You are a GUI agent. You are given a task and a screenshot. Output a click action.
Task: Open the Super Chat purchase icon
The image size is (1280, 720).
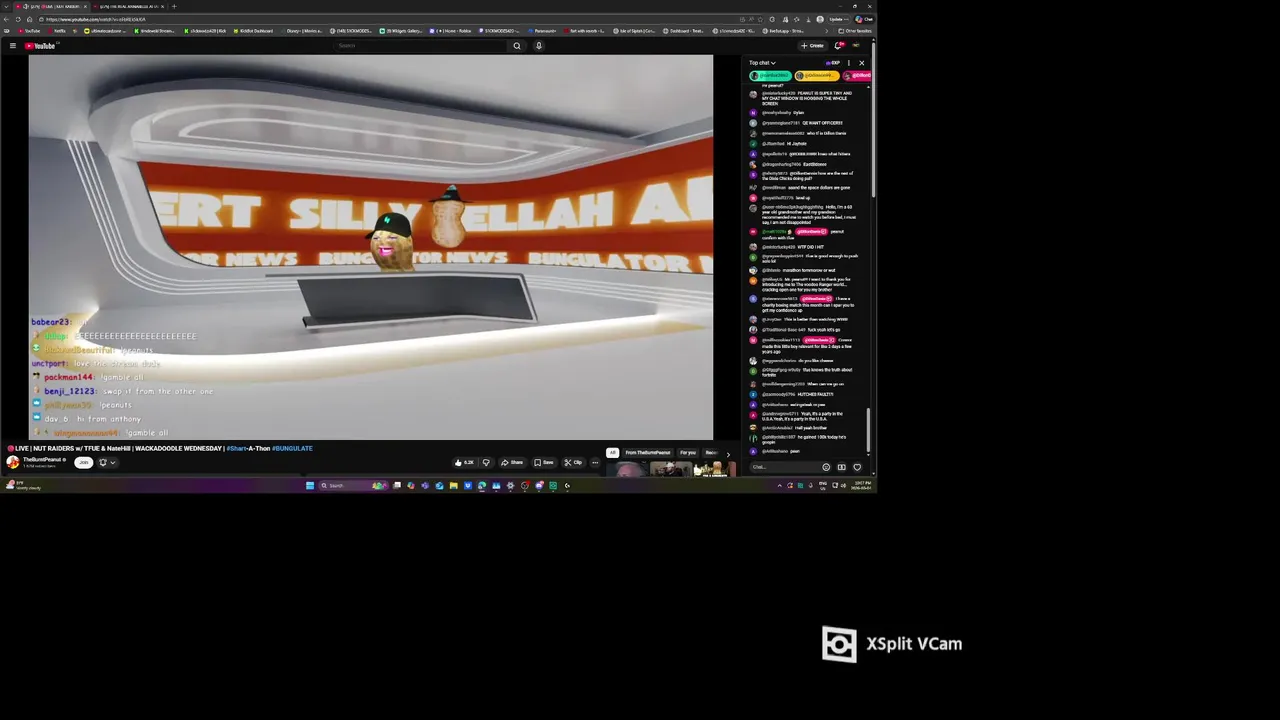(x=841, y=467)
